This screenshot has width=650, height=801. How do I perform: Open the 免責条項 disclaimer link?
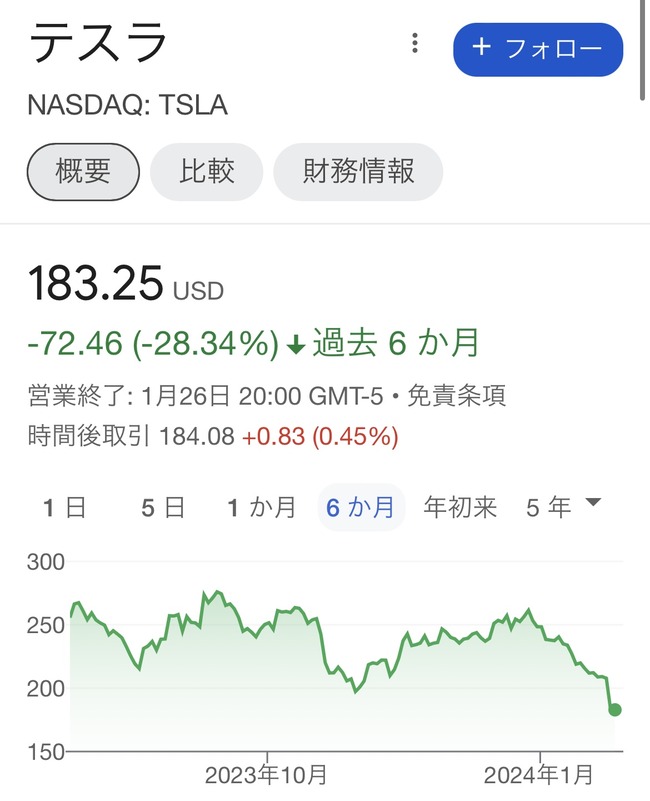[456, 396]
